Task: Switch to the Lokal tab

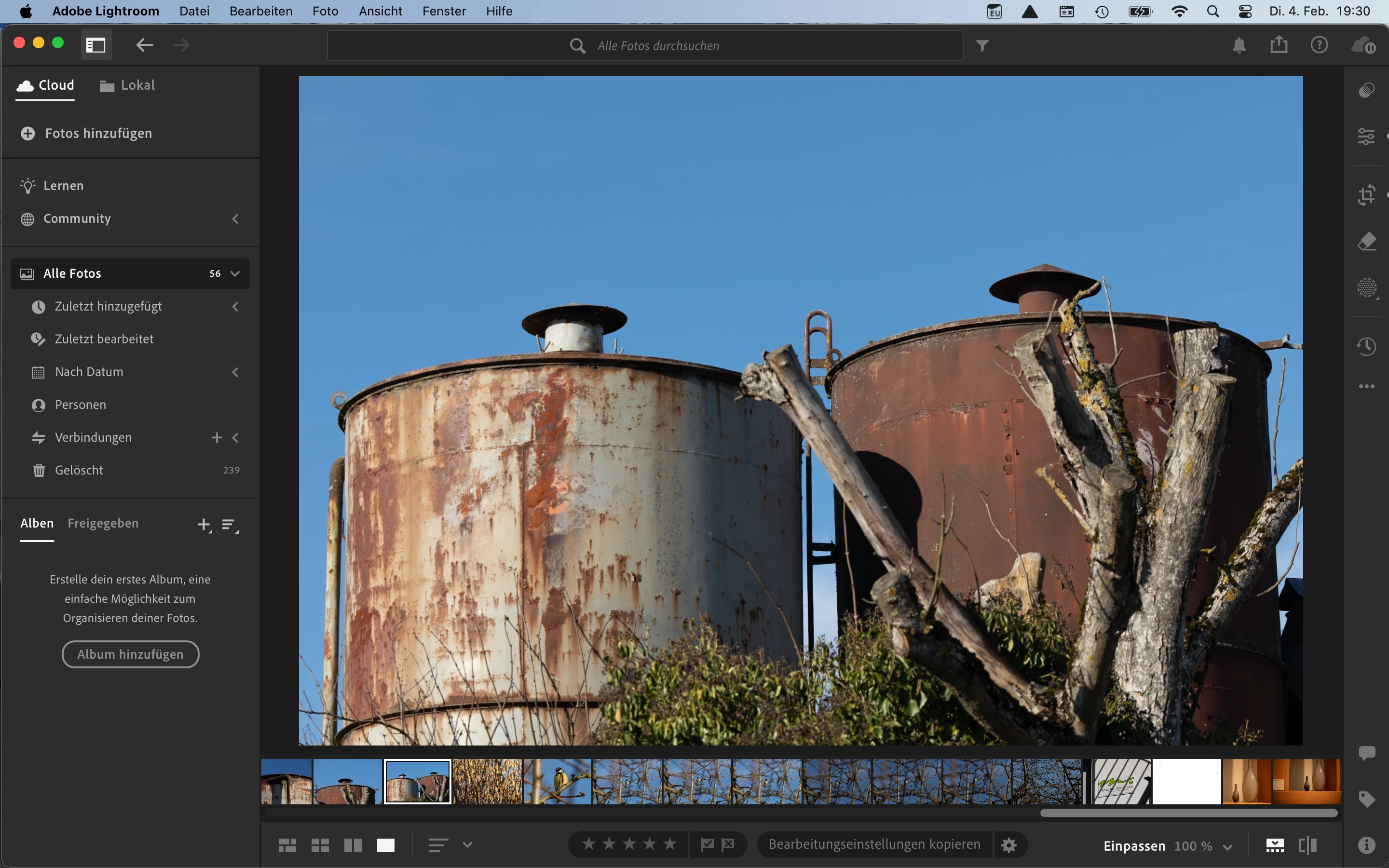Action: [x=127, y=85]
